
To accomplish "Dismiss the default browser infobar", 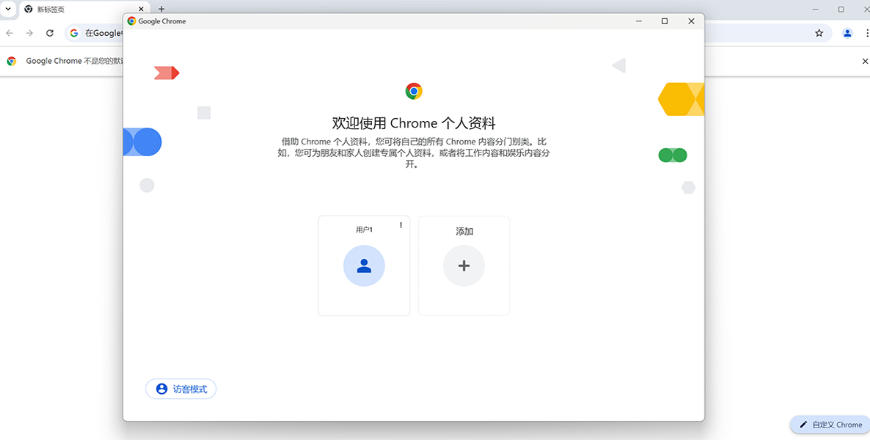I will click(x=865, y=61).
